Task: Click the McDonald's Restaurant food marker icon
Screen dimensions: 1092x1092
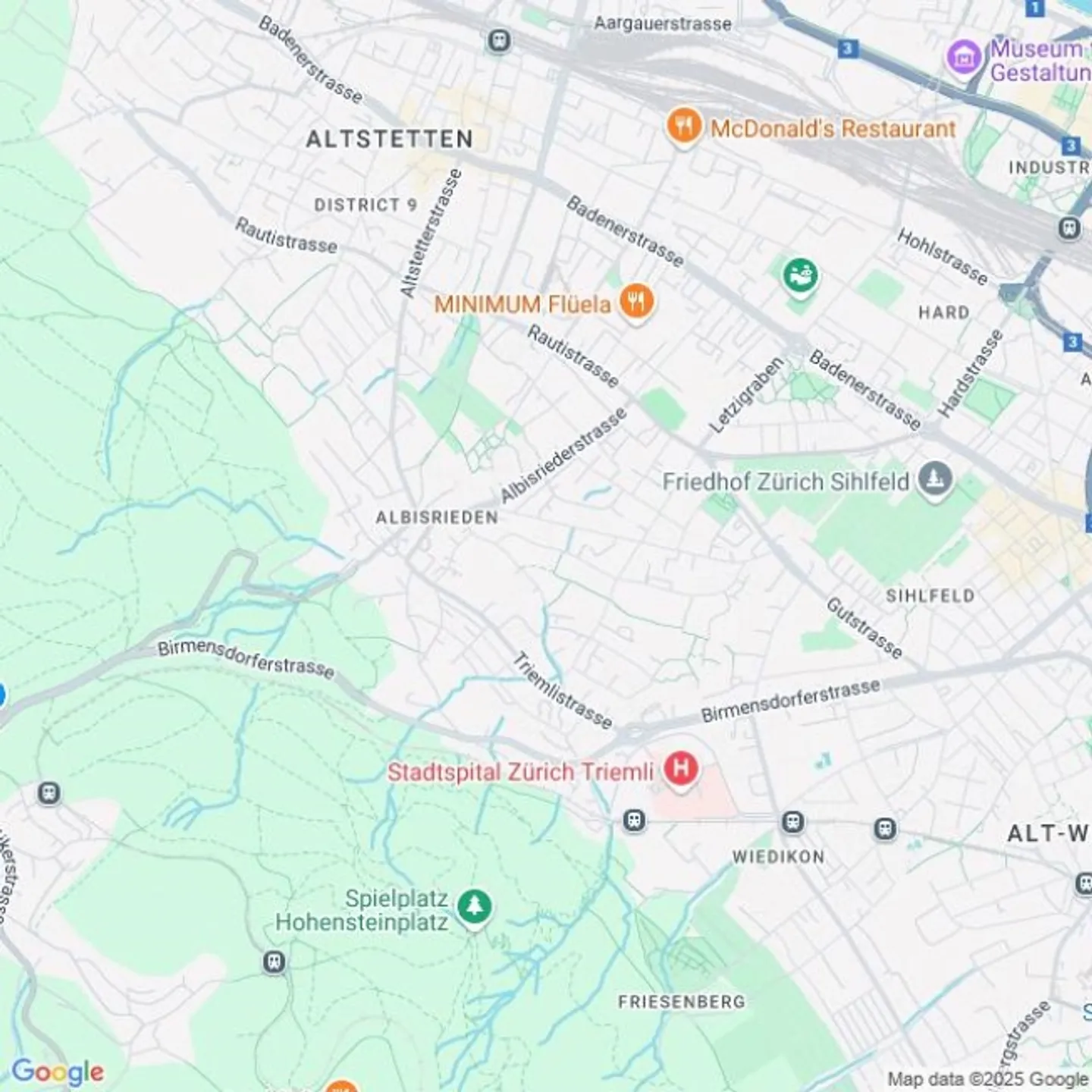Action: 683,126
